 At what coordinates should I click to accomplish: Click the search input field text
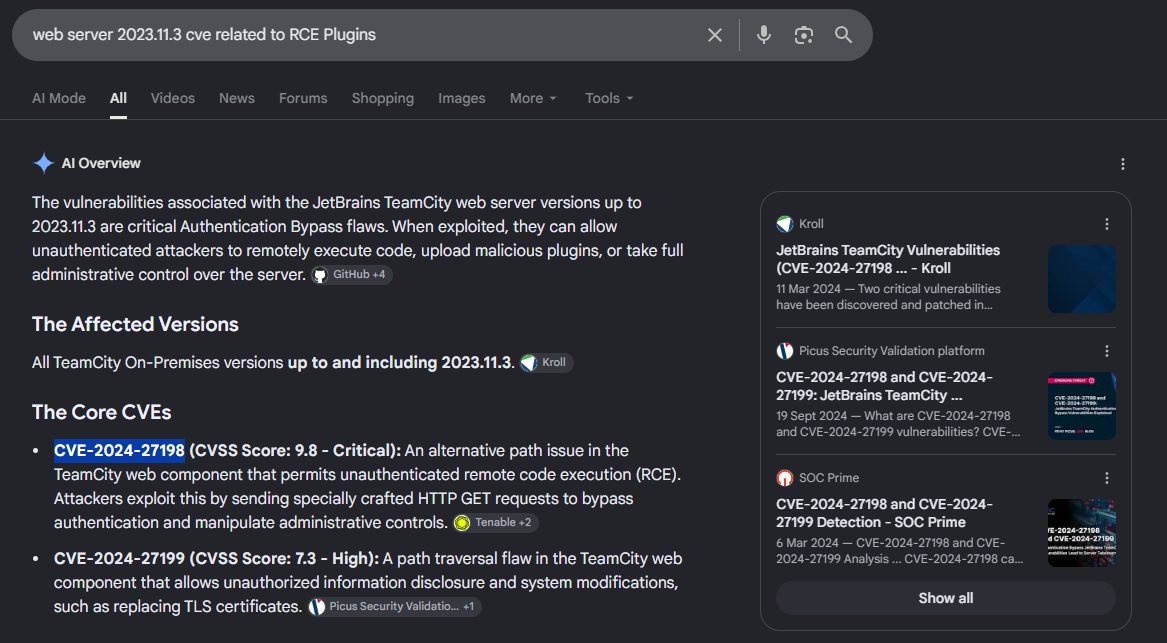pyautogui.click(x=204, y=35)
